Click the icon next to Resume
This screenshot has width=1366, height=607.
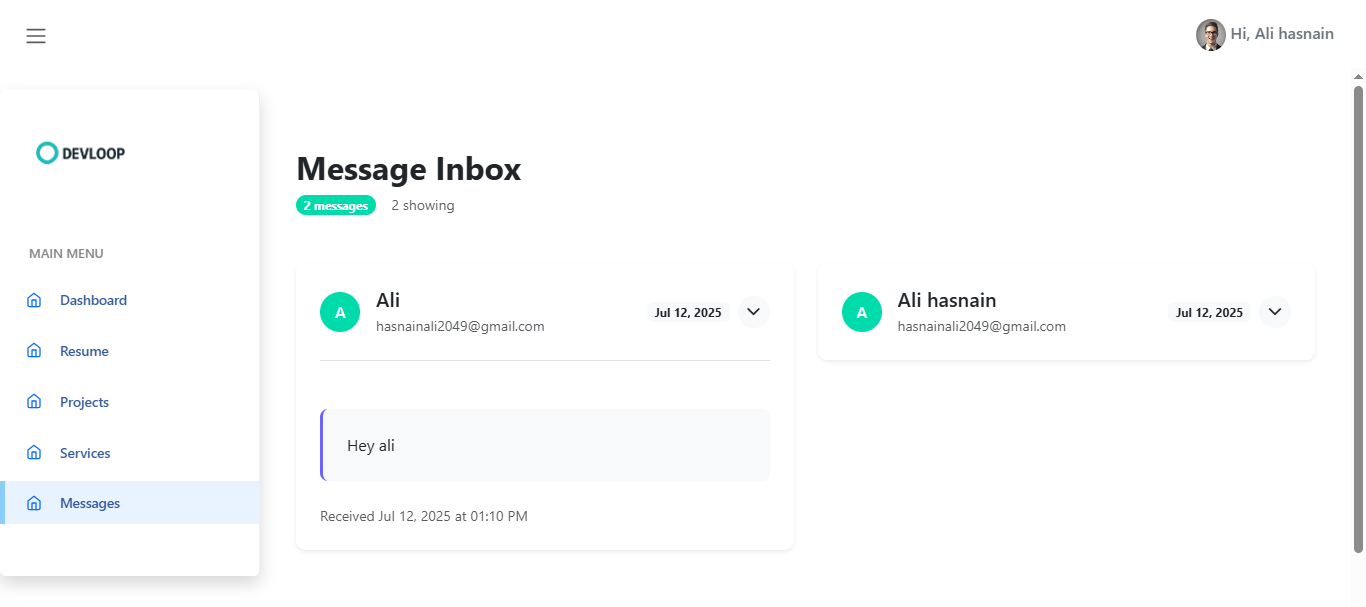[34, 351]
